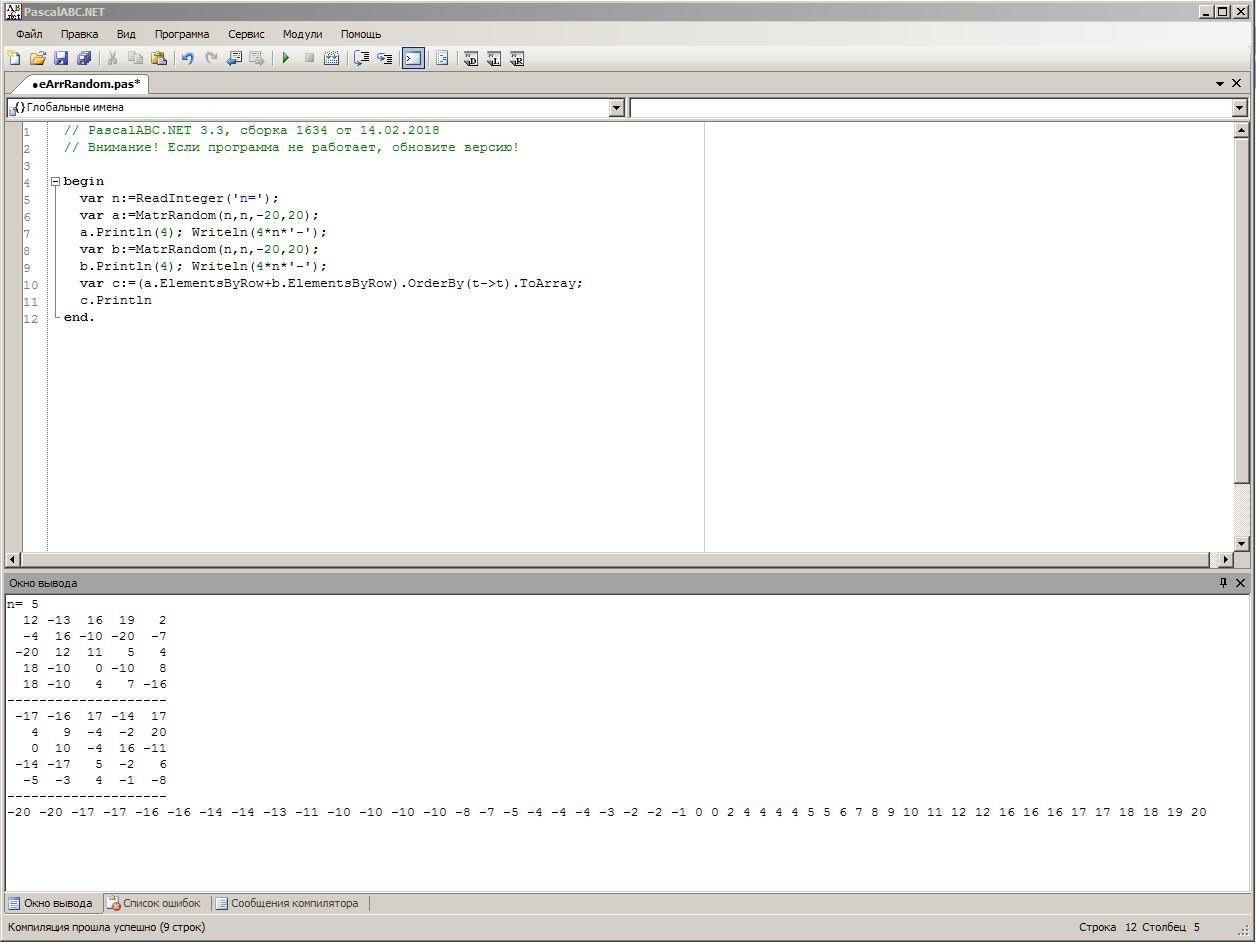
Task: Open the editor tab list arrow
Action: coord(1220,84)
